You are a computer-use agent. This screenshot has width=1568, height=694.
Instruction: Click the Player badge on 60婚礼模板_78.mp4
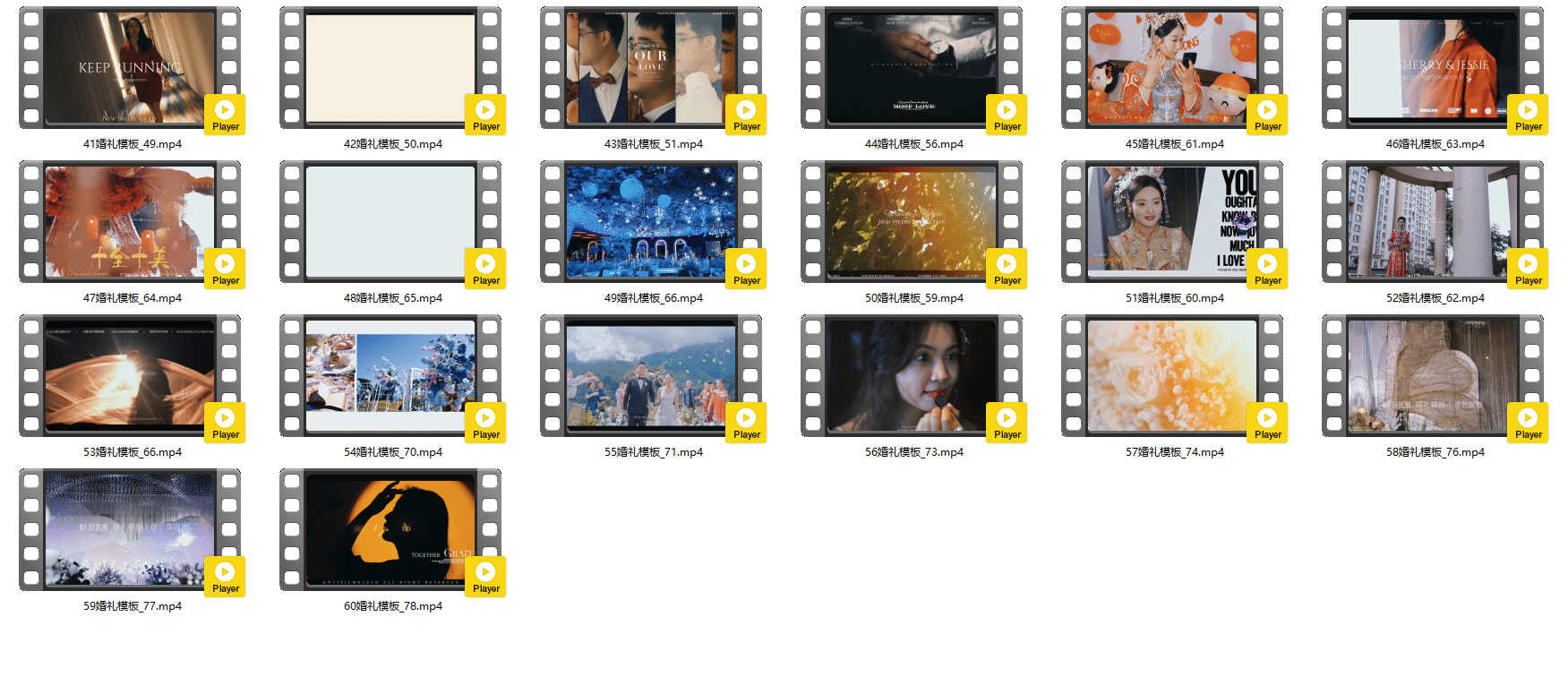click(x=485, y=577)
